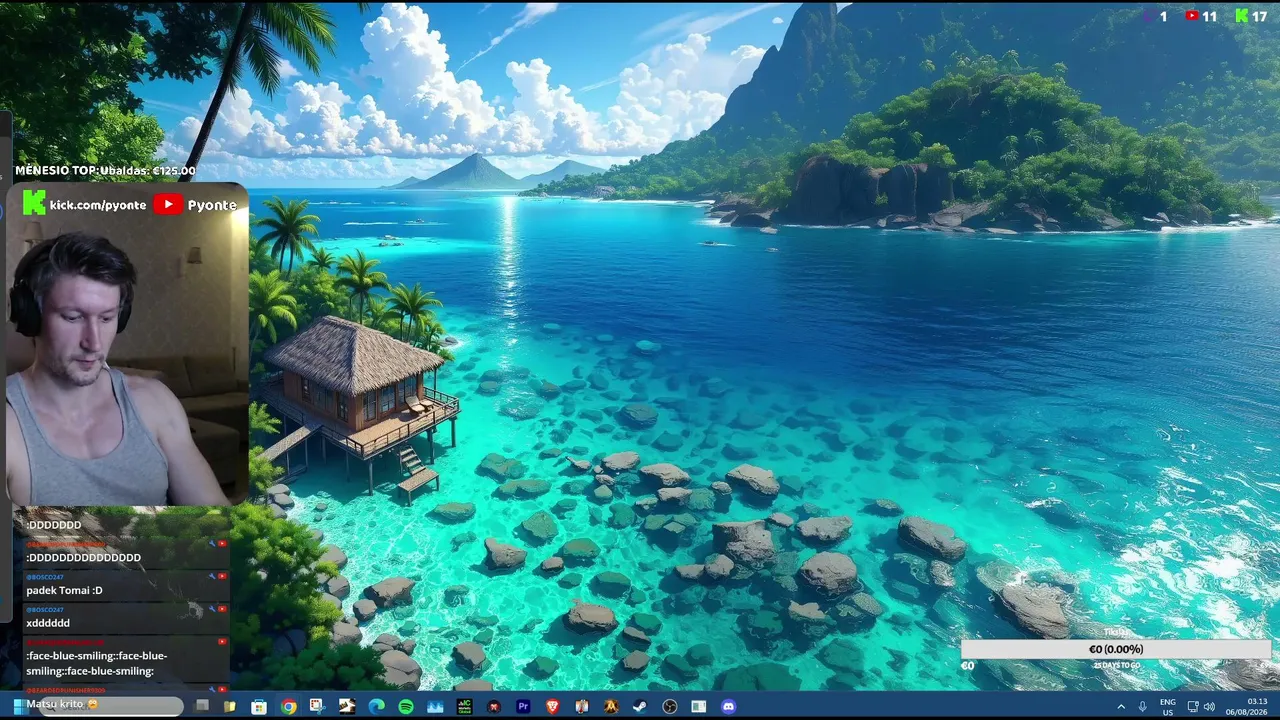The height and width of the screenshot is (720, 1280).
Task: Click the Pyonte channel name text
Action: point(212,204)
